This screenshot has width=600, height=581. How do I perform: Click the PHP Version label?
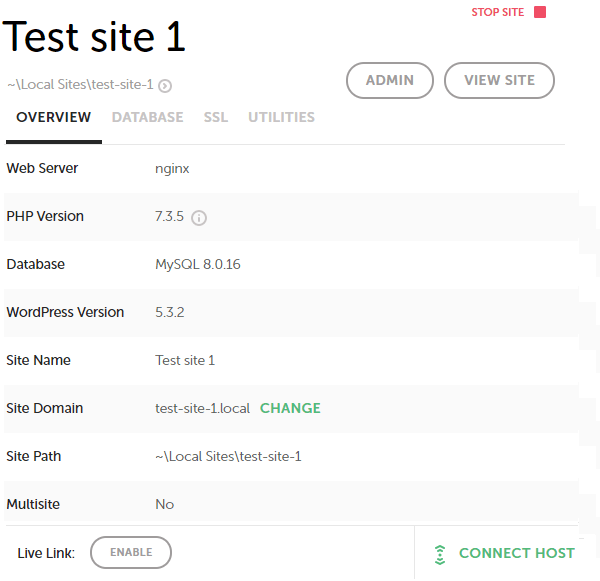45,216
